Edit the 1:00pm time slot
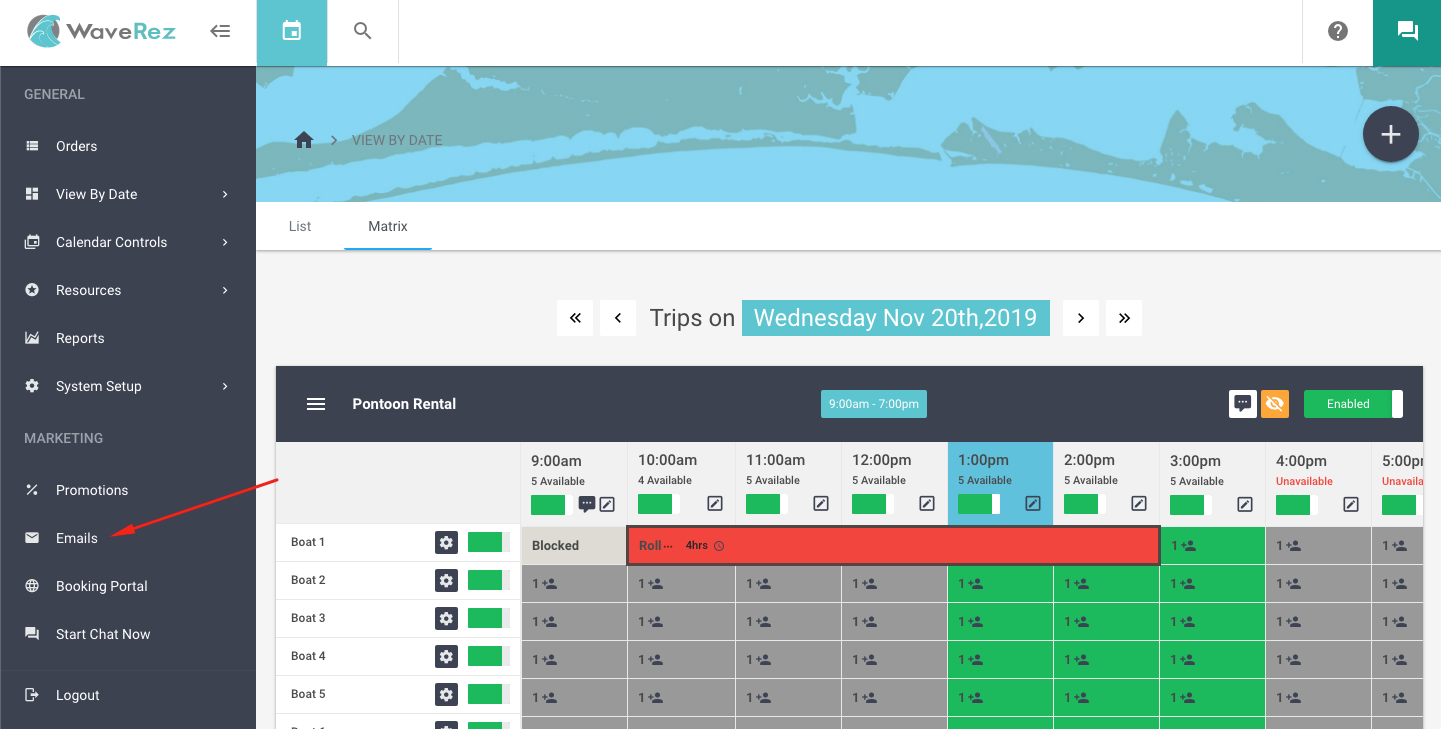1441x729 pixels. coord(1033,504)
